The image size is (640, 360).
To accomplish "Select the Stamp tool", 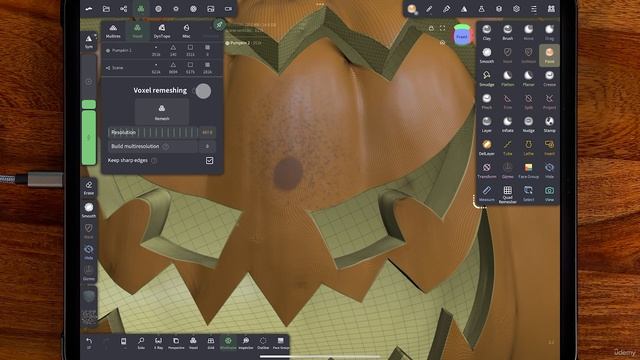I will click(549, 124).
